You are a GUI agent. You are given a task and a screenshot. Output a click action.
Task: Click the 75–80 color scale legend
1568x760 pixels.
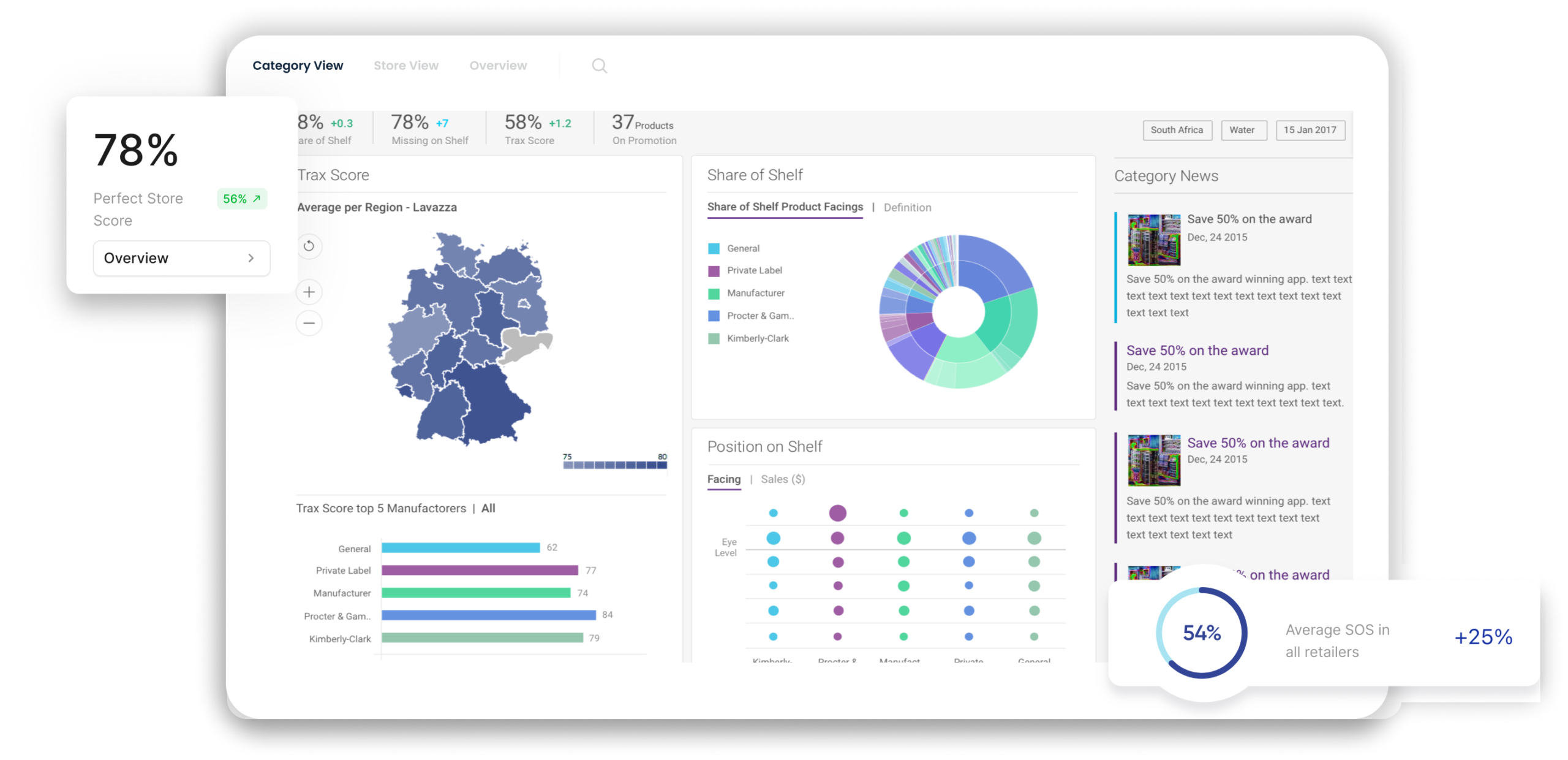point(614,465)
